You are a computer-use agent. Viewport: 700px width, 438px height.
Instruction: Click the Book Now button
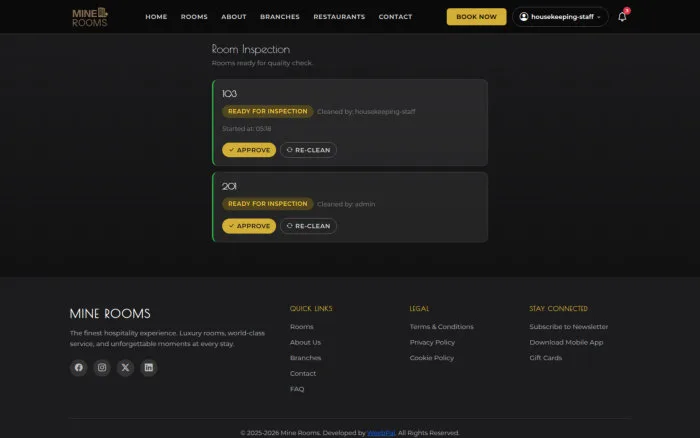click(x=476, y=17)
